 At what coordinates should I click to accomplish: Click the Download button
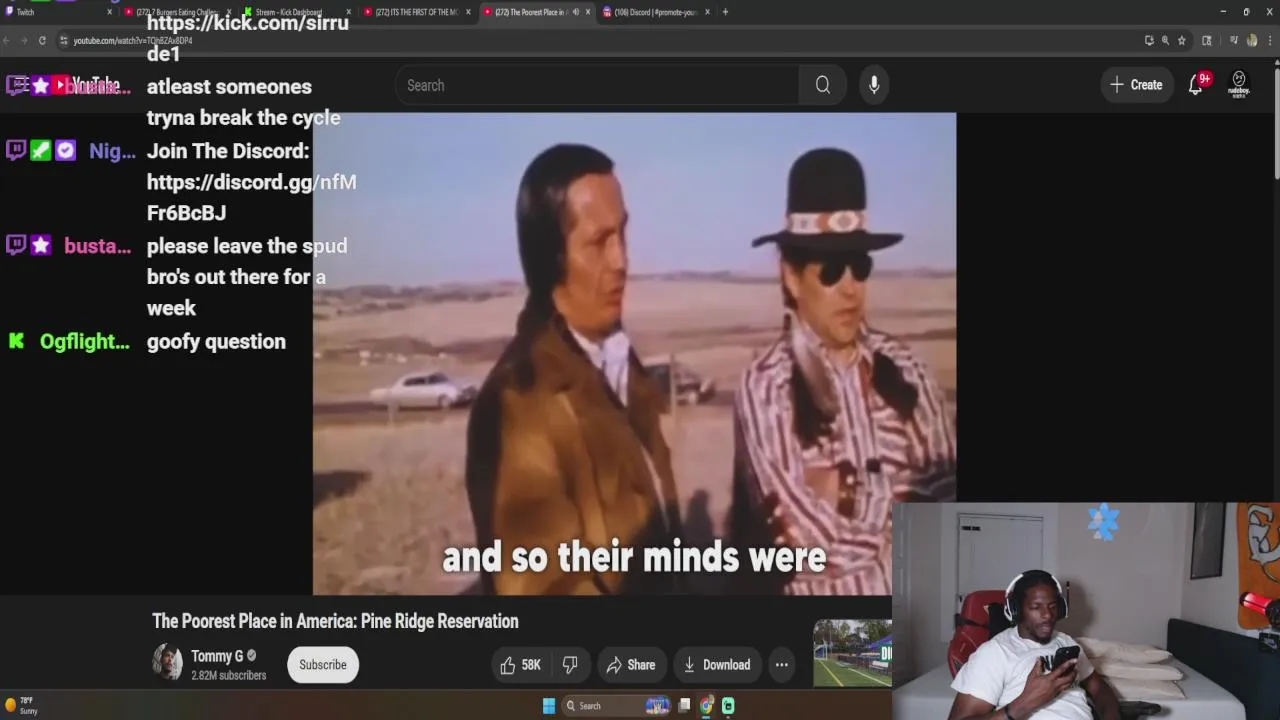tap(716, 665)
